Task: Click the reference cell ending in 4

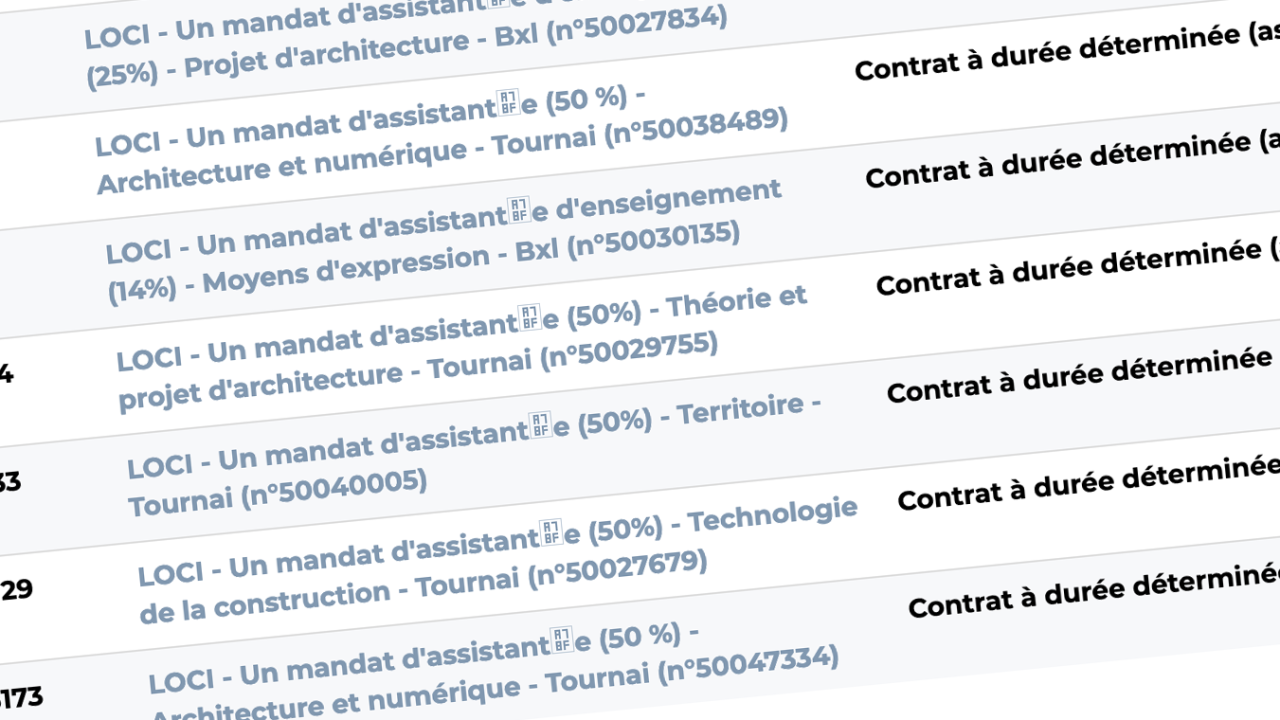Action: [5, 376]
